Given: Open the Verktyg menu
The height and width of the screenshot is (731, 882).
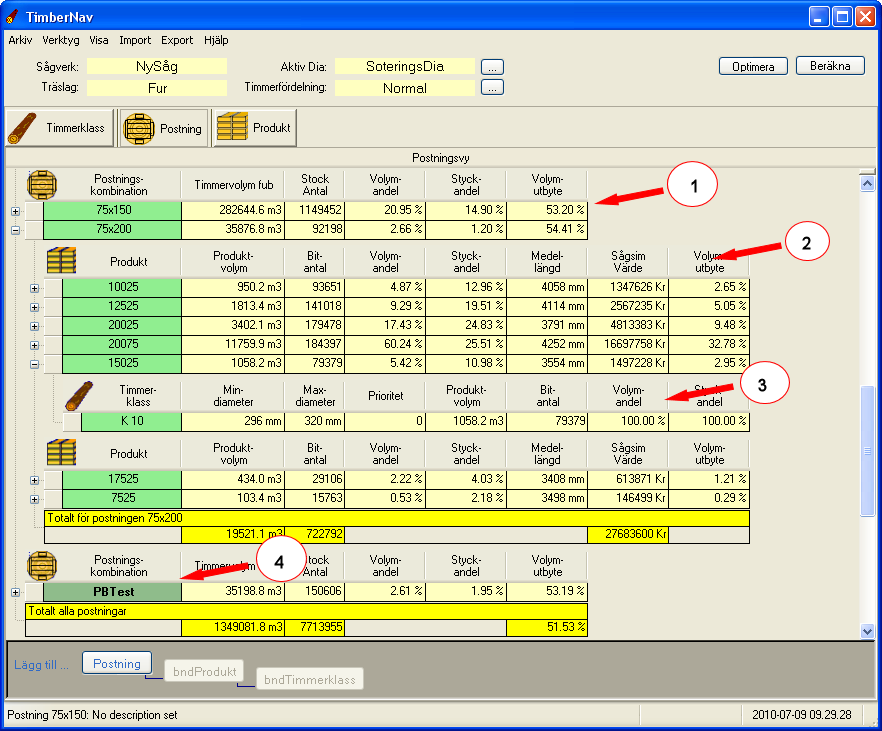Looking at the screenshot, I should (61, 40).
